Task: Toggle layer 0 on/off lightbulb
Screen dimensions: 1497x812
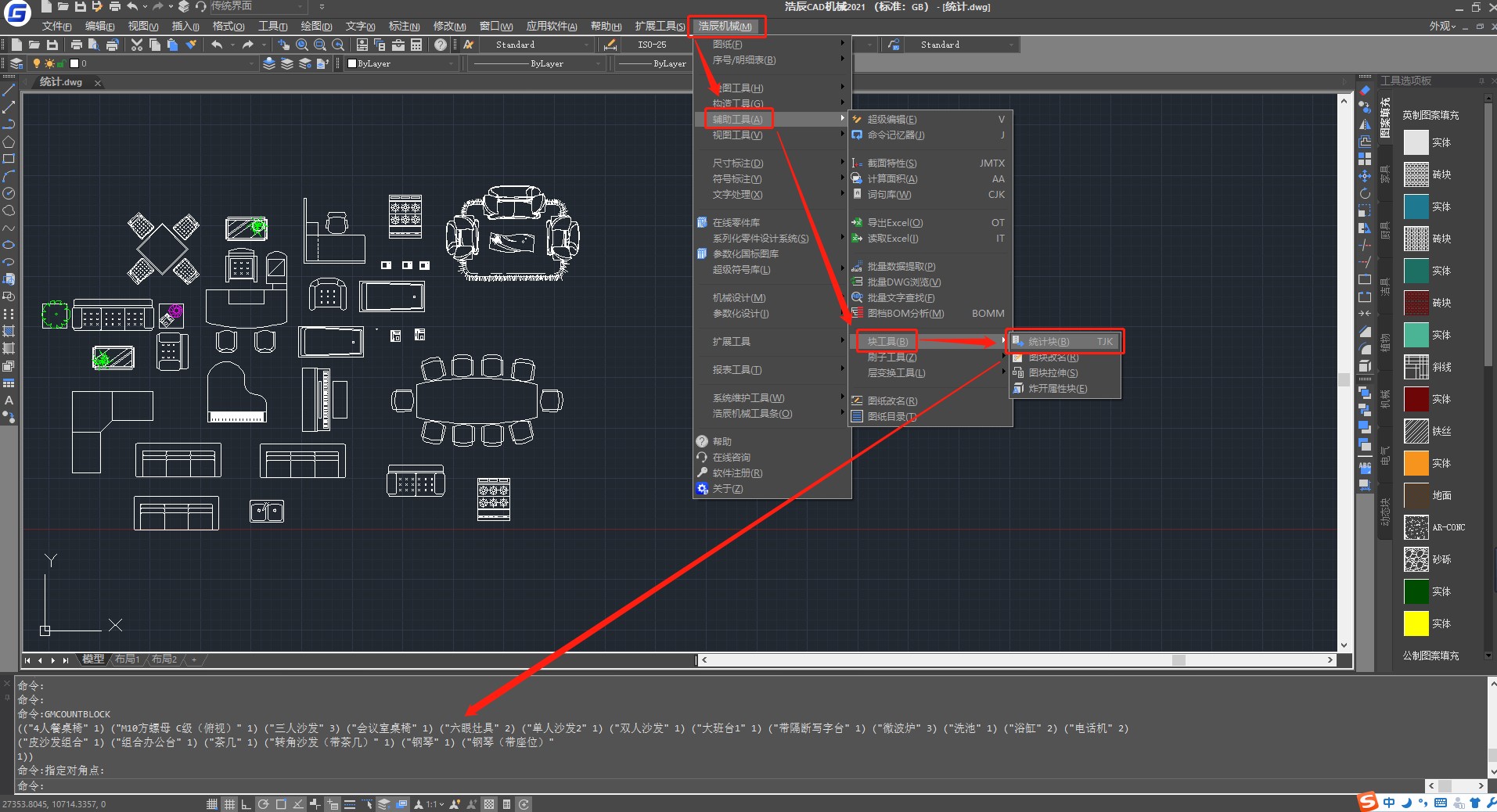Action: (37, 63)
